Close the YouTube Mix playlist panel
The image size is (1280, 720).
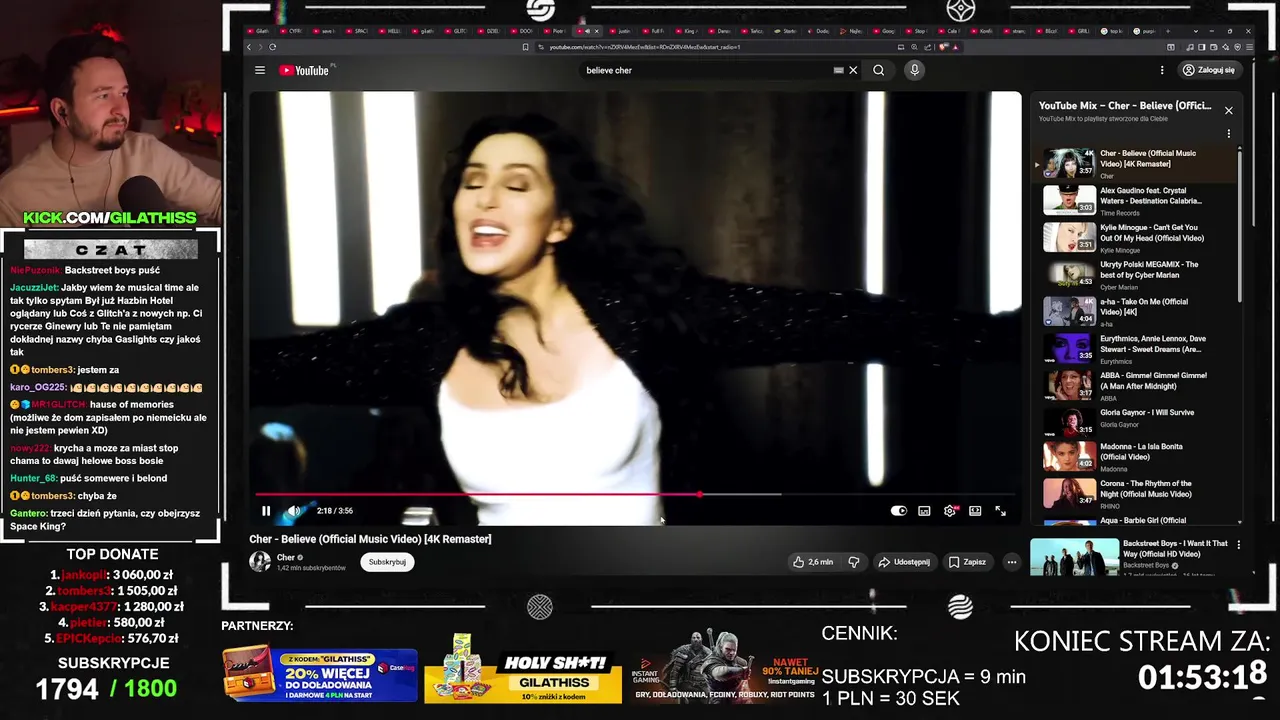(x=1228, y=110)
